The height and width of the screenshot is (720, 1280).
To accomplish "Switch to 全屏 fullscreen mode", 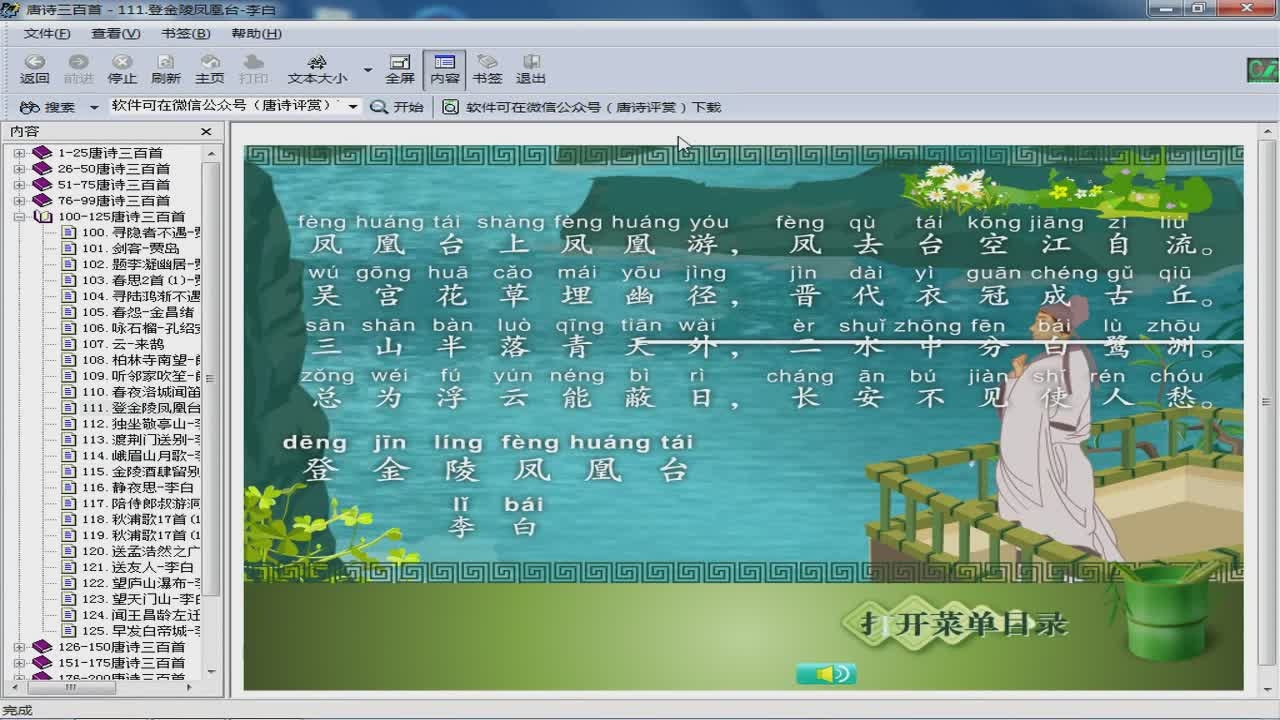I will (x=400, y=69).
